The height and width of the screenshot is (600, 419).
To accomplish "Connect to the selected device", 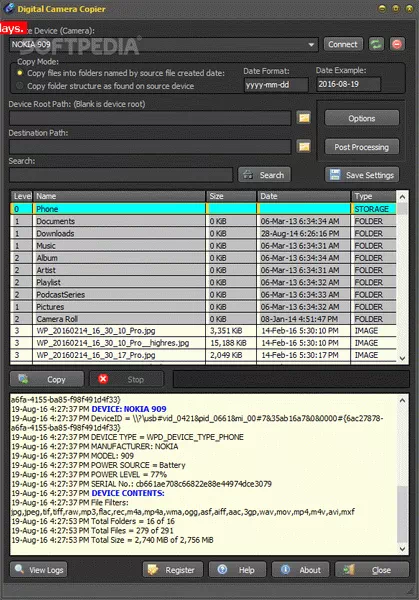I will pos(343,44).
